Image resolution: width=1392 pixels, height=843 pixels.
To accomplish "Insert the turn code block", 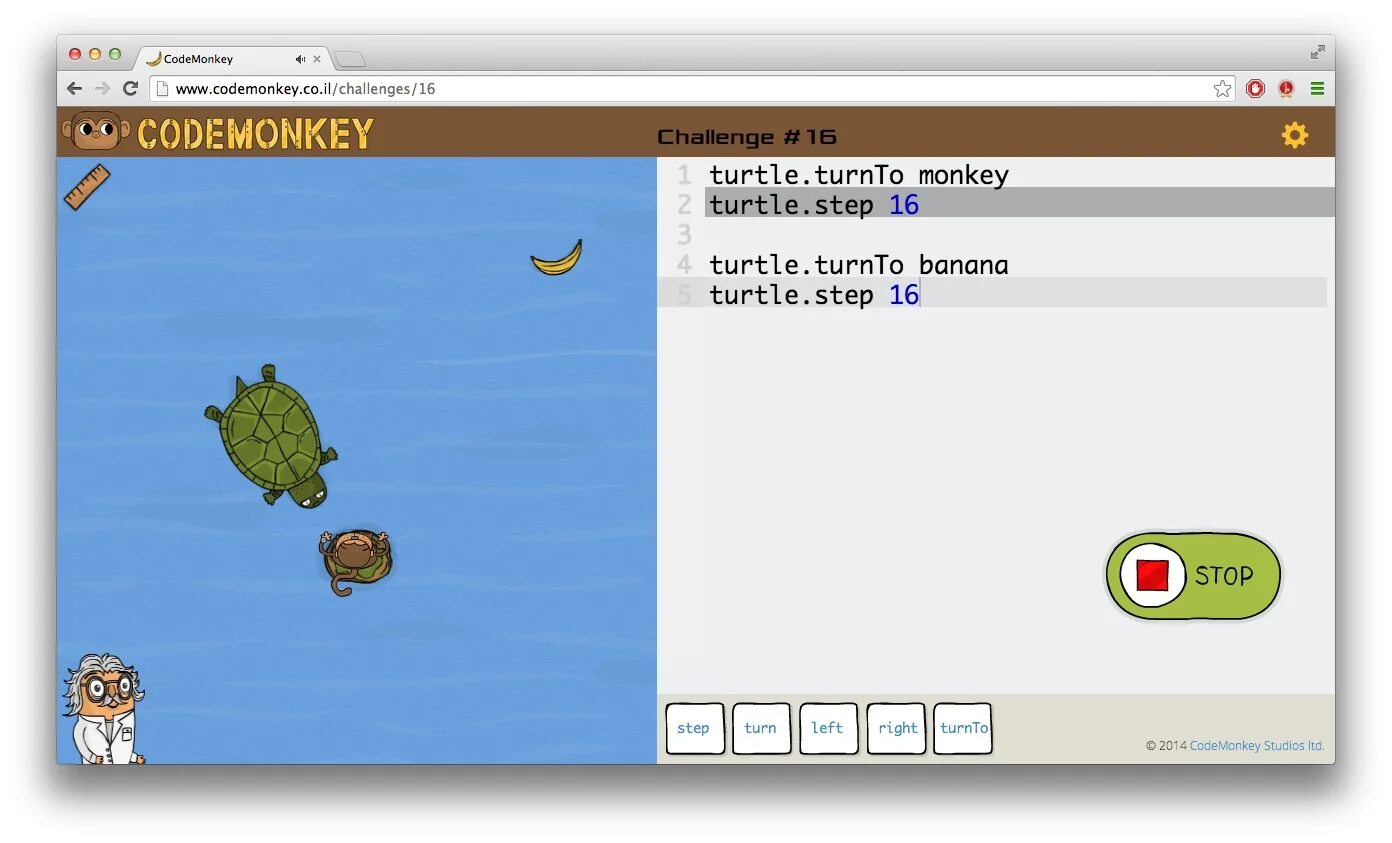I will [761, 728].
